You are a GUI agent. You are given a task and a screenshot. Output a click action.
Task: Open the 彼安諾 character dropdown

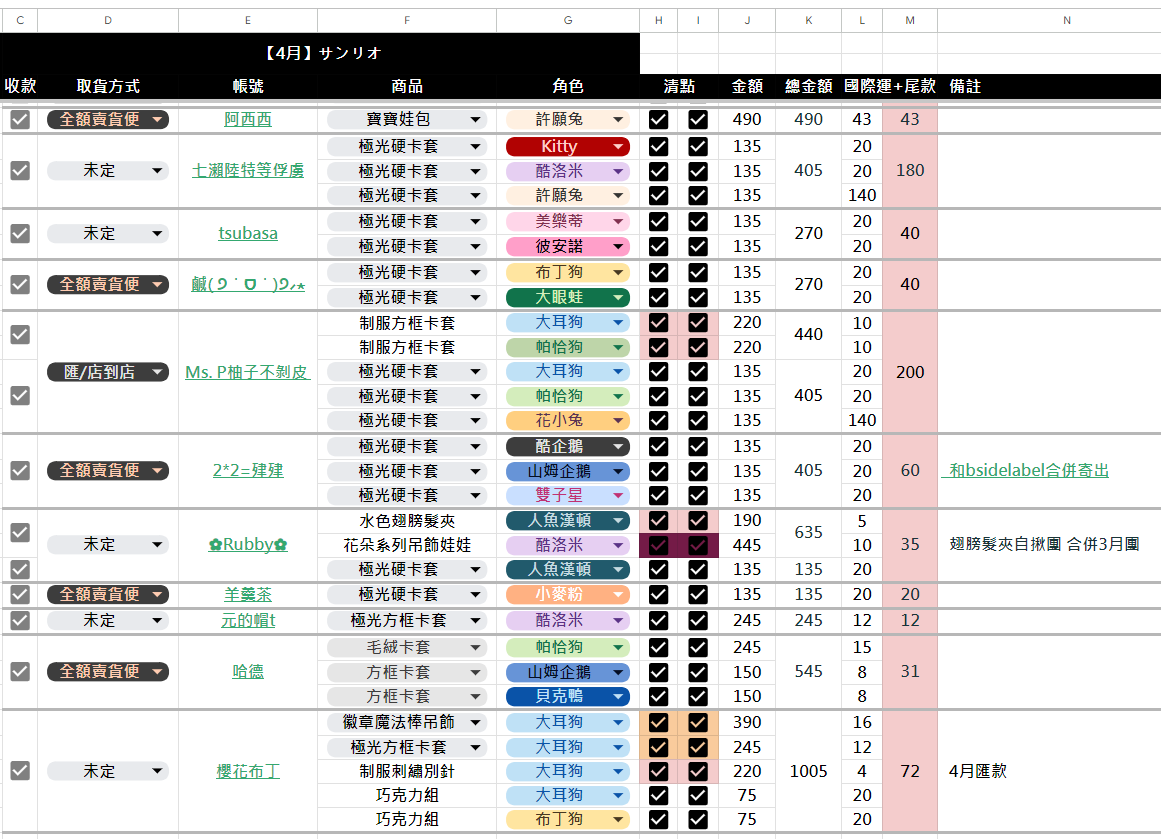568,246
